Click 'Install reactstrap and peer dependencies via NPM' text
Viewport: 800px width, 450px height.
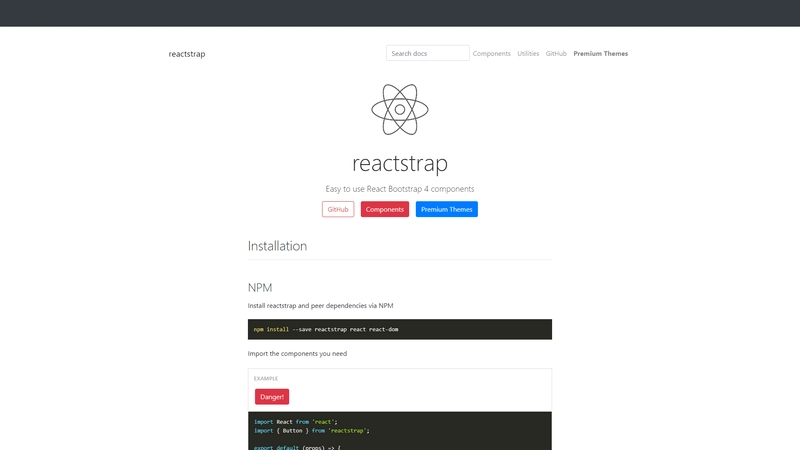(x=320, y=306)
